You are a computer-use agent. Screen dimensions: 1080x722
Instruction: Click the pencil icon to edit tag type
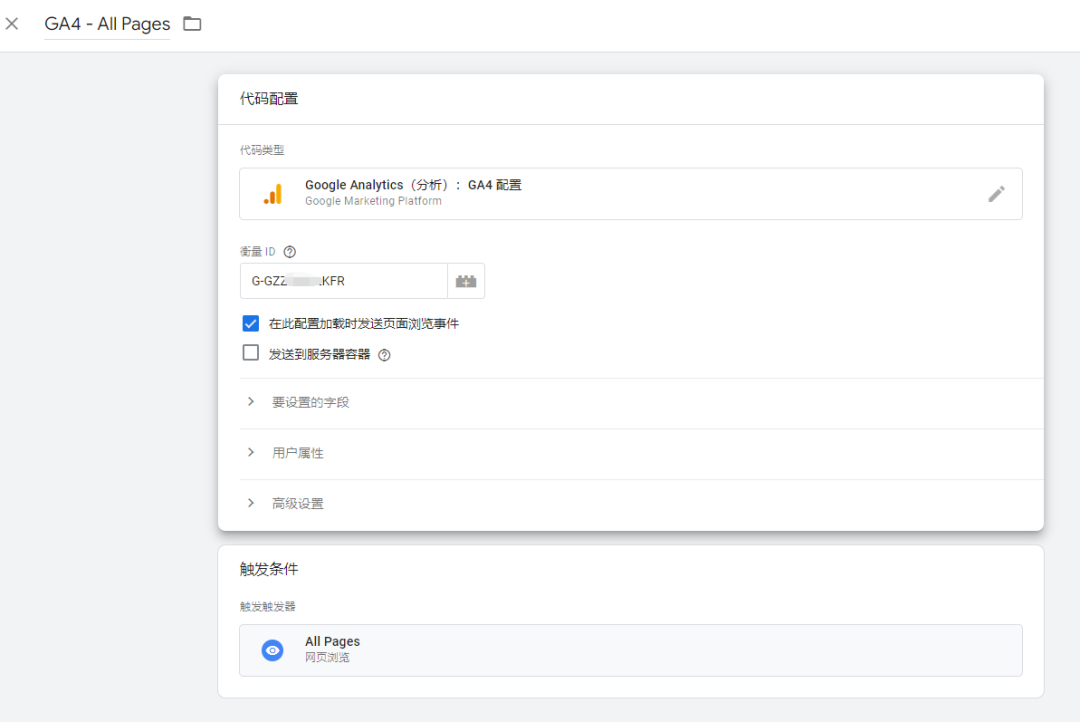click(x=997, y=193)
